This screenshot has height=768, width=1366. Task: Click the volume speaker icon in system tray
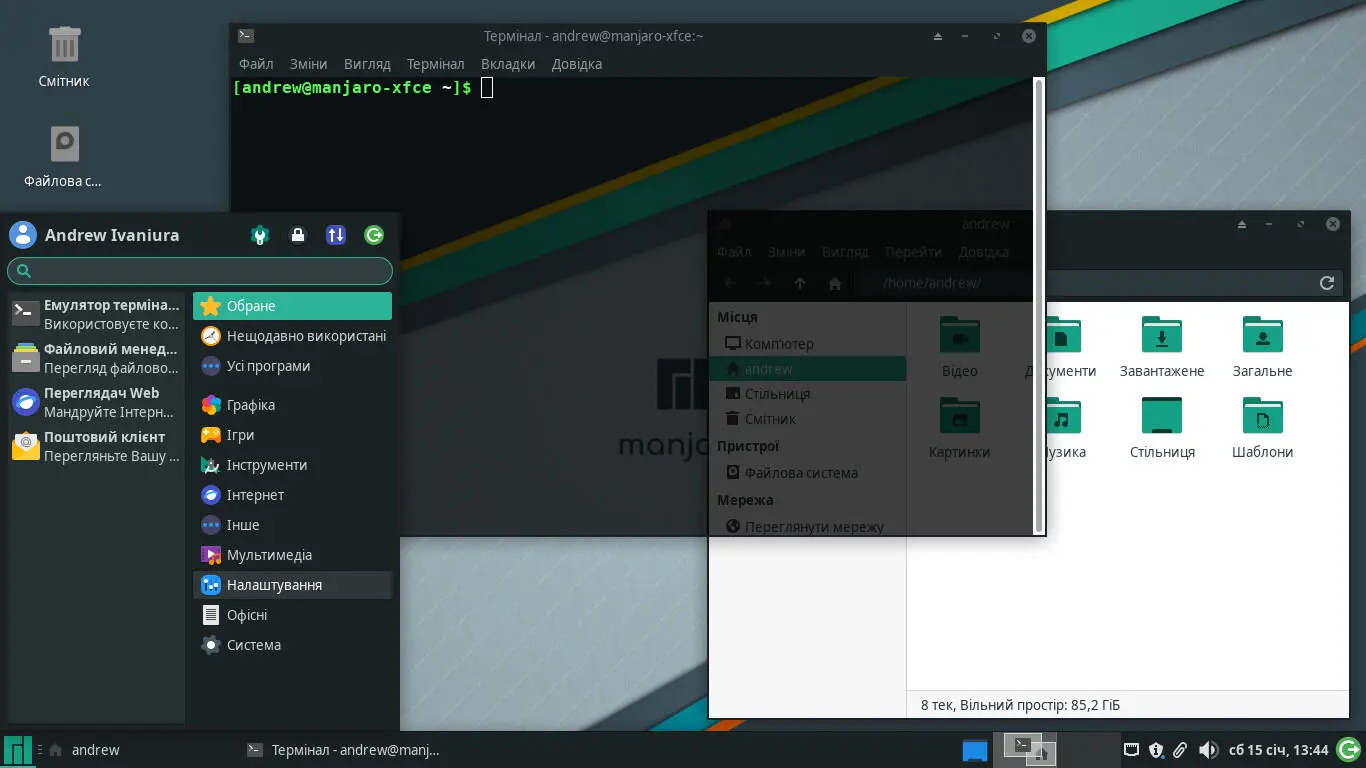pyautogui.click(x=1208, y=750)
